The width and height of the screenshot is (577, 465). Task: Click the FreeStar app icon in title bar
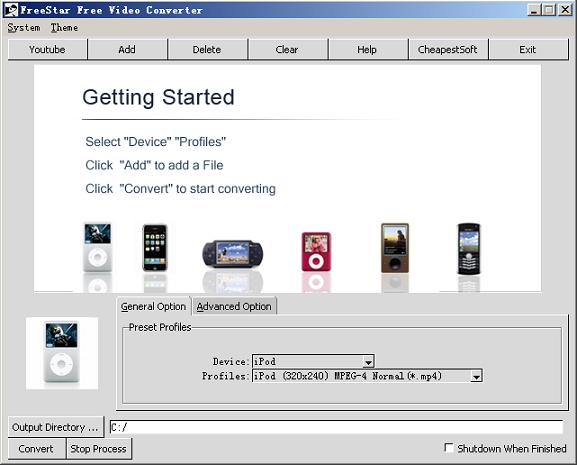(11, 10)
